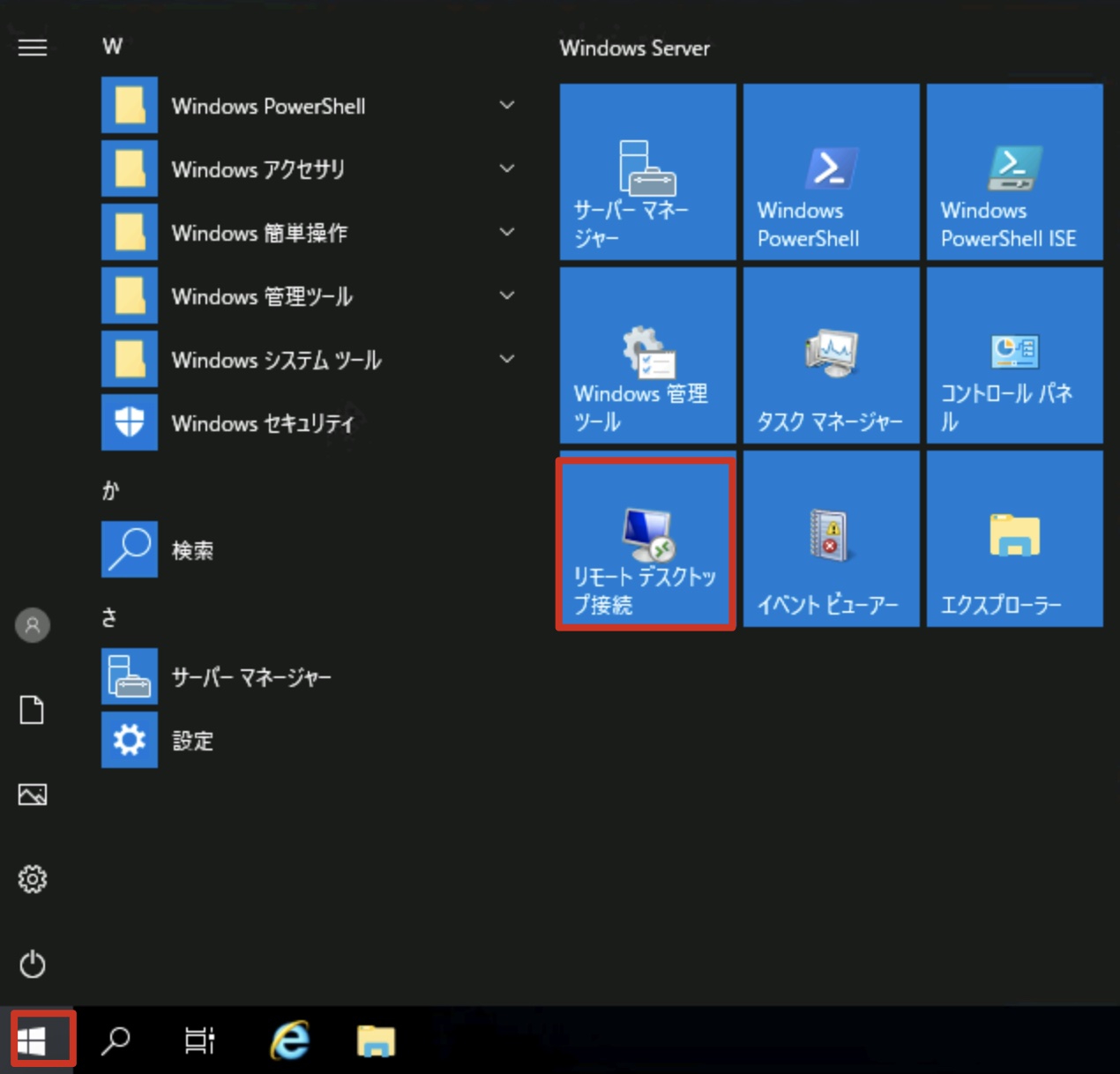This screenshot has height=1074, width=1120.
Task: Jump to the か letter header
Action: click(x=110, y=490)
